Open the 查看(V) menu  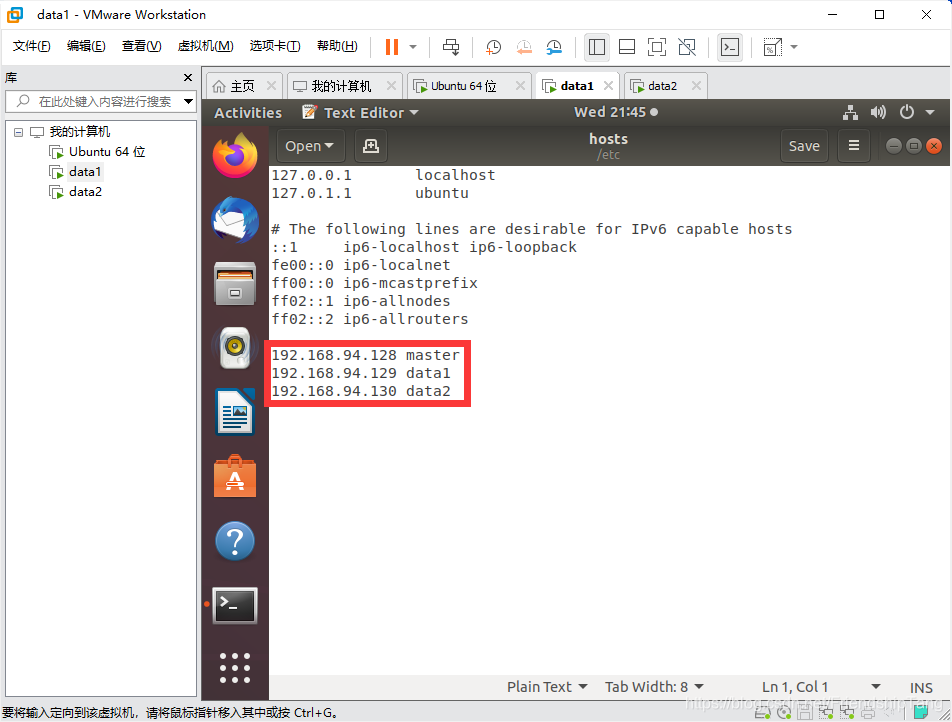click(141, 46)
